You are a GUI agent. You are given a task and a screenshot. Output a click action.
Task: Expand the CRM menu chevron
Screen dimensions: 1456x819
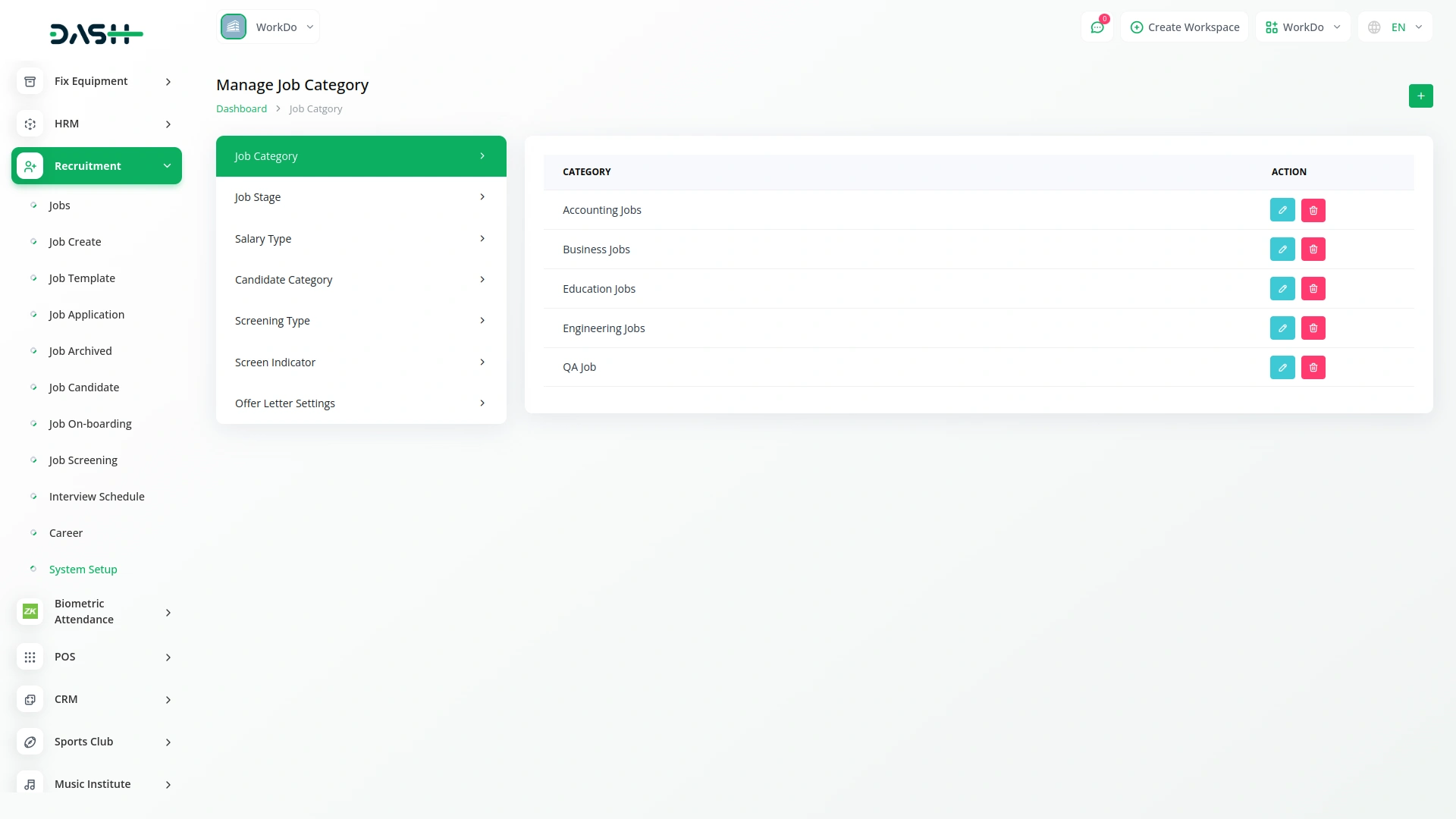(x=168, y=700)
